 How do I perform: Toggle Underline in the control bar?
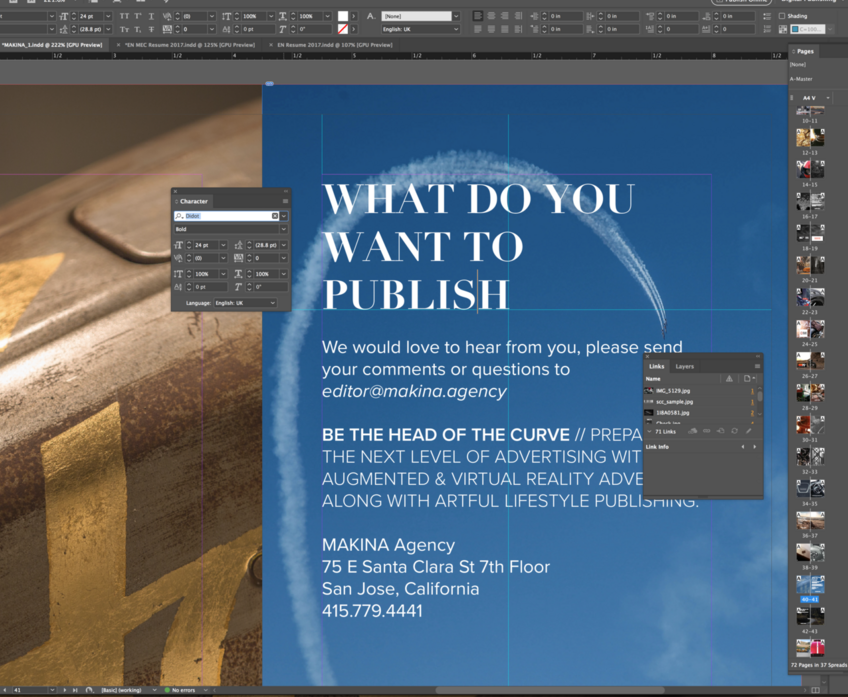pyautogui.click(x=151, y=16)
